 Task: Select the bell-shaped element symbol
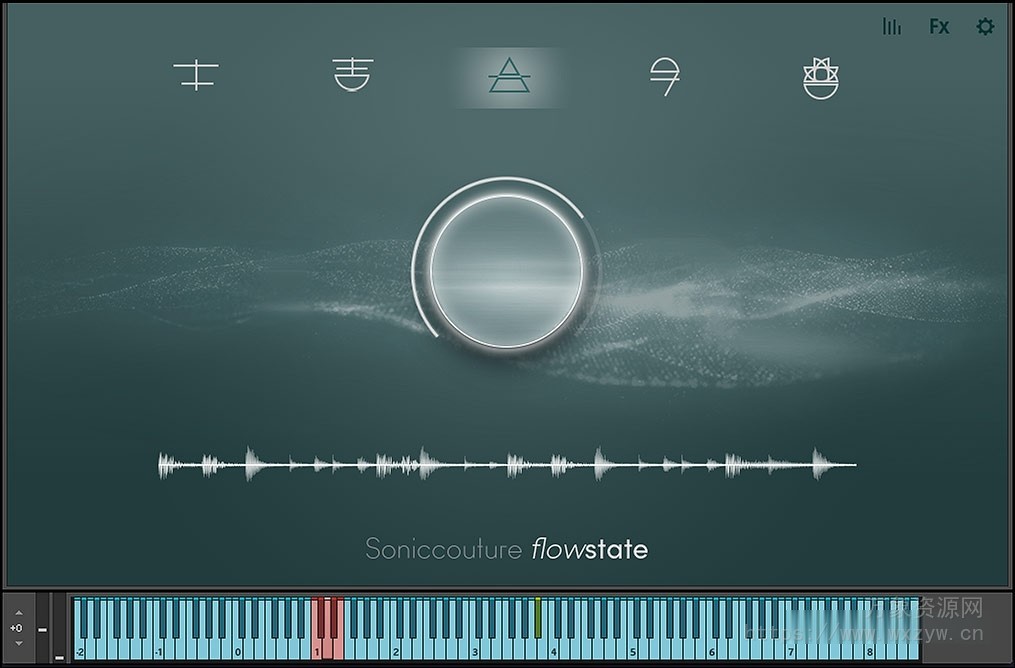[350, 75]
